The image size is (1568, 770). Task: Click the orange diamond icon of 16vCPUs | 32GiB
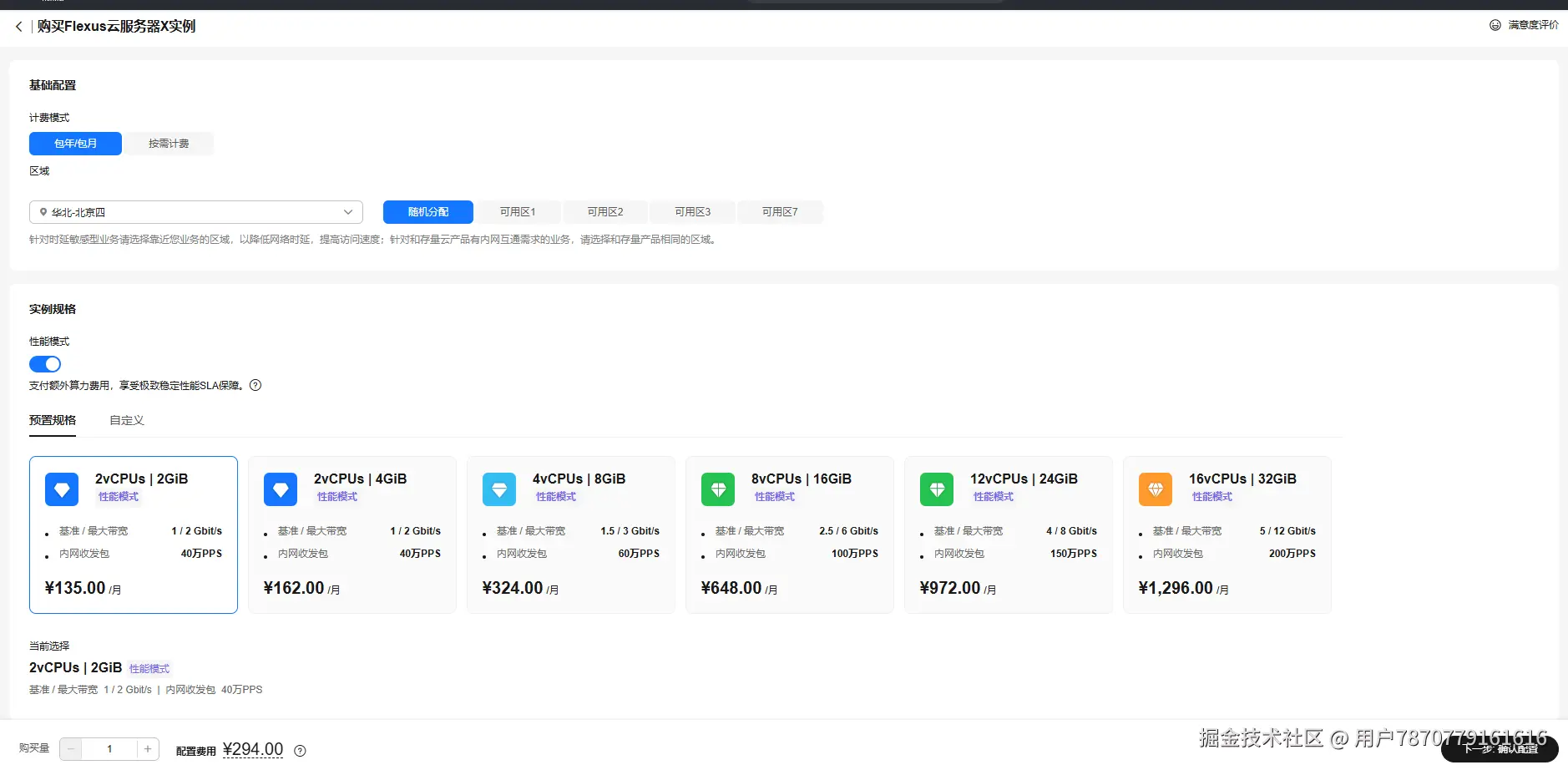[1156, 489]
